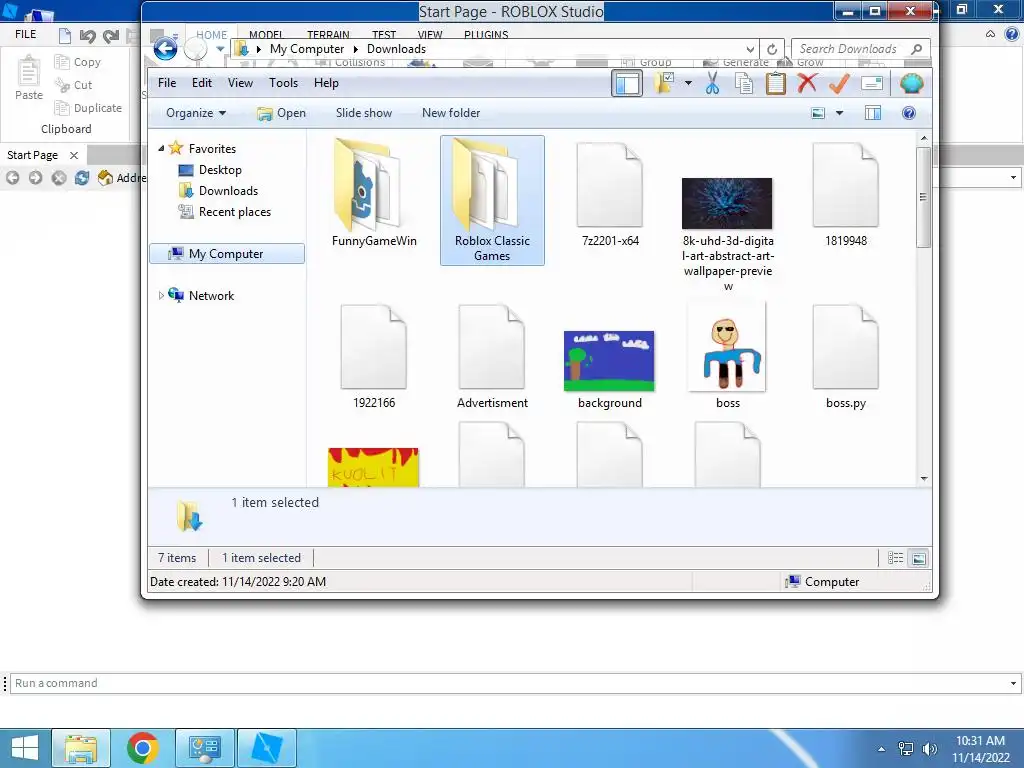
Task: Open the Edit menu in Explorer
Action: click(202, 83)
